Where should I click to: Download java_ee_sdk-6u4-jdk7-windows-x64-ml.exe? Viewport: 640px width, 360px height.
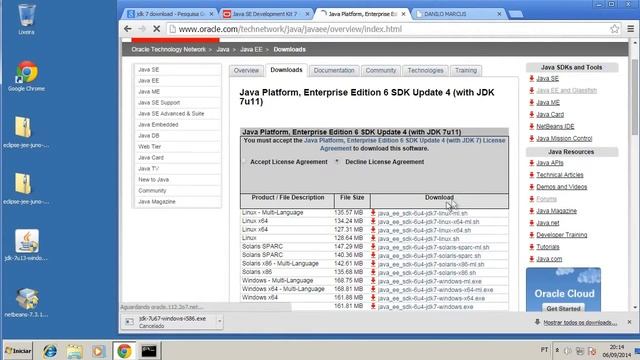pos(435,290)
